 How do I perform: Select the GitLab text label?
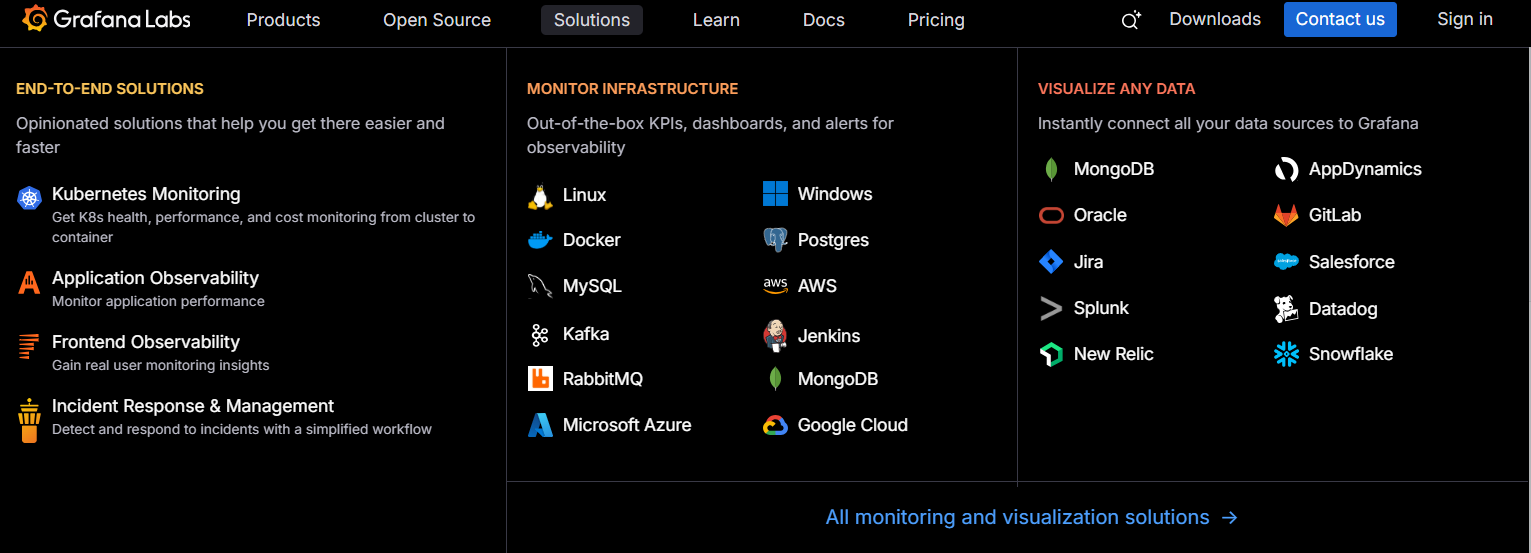tap(1335, 215)
